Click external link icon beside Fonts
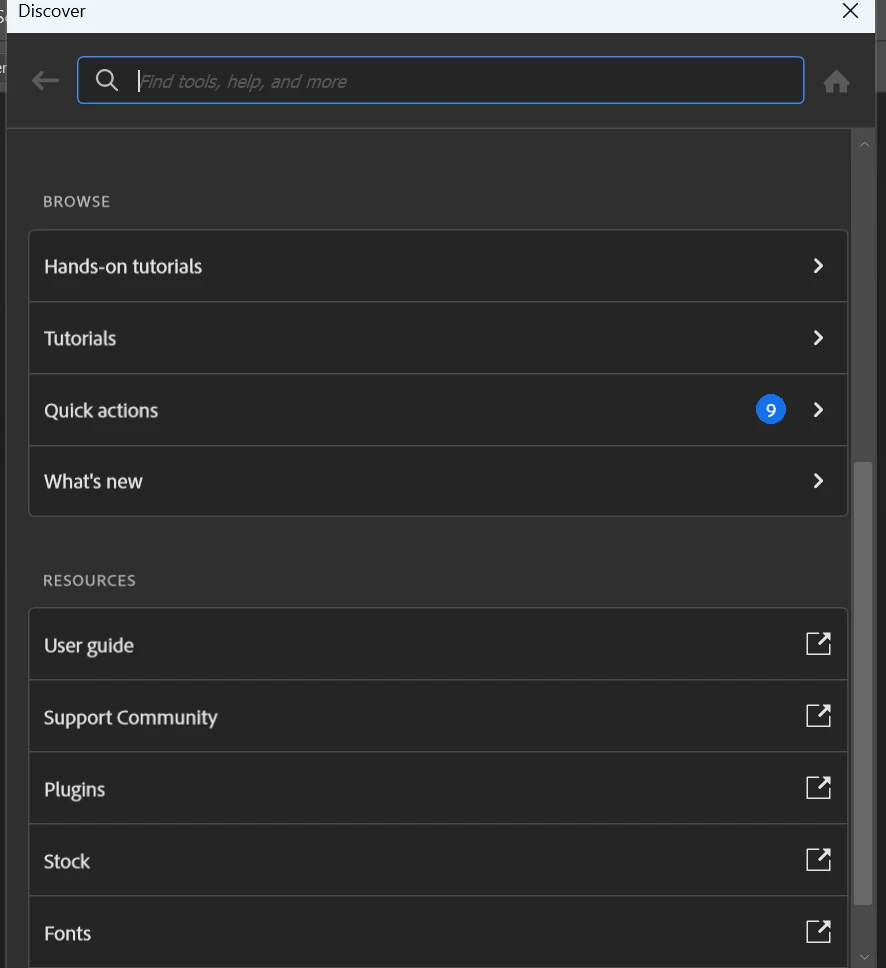Image resolution: width=886 pixels, height=968 pixels. tap(818, 932)
